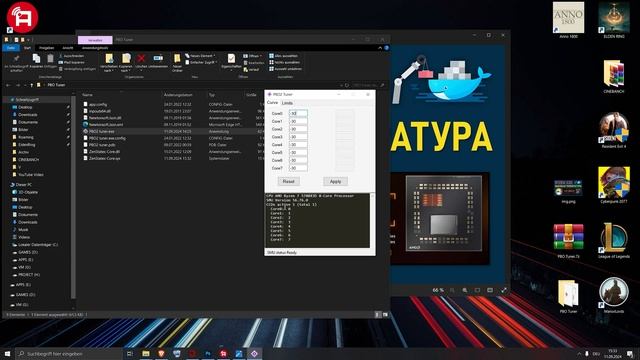Click the fullscreen icon in photo viewer
640x360 pixels.
tap(504, 290)
